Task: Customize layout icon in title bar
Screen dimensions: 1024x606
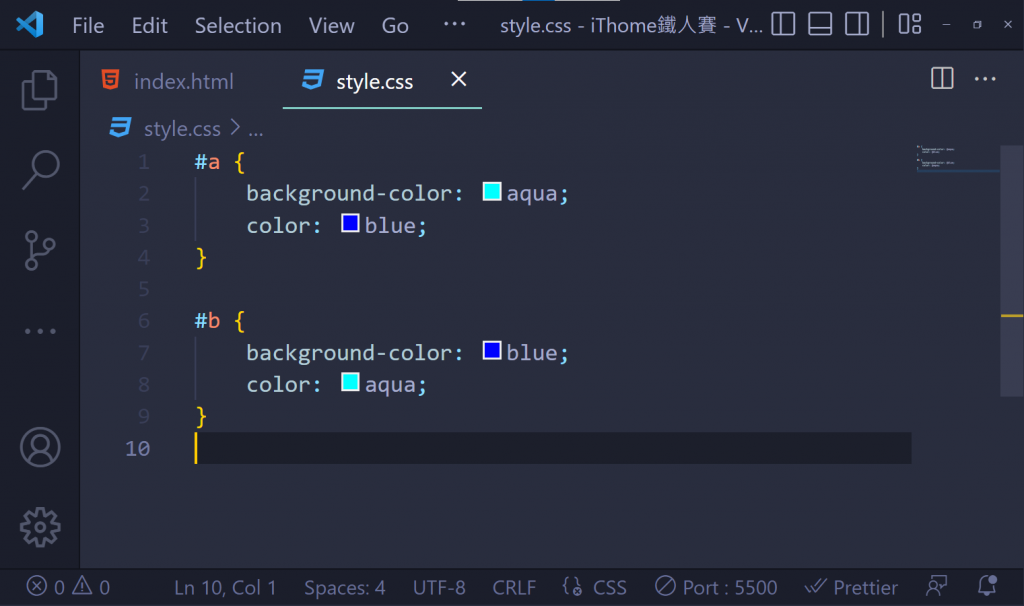Action: 909,25
